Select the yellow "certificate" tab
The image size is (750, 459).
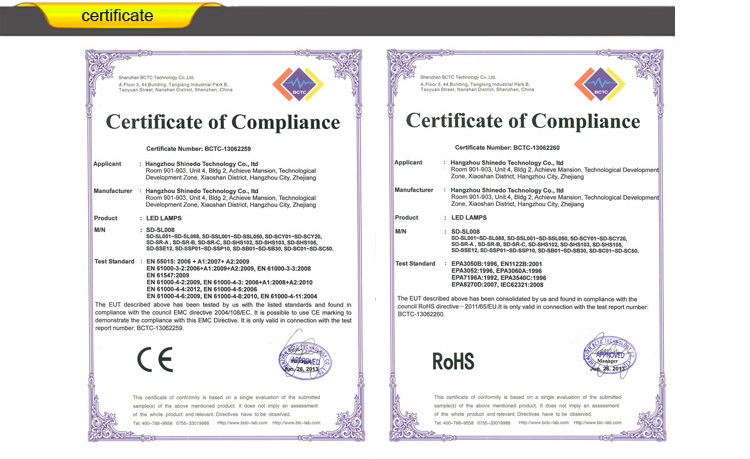(118, 15)
